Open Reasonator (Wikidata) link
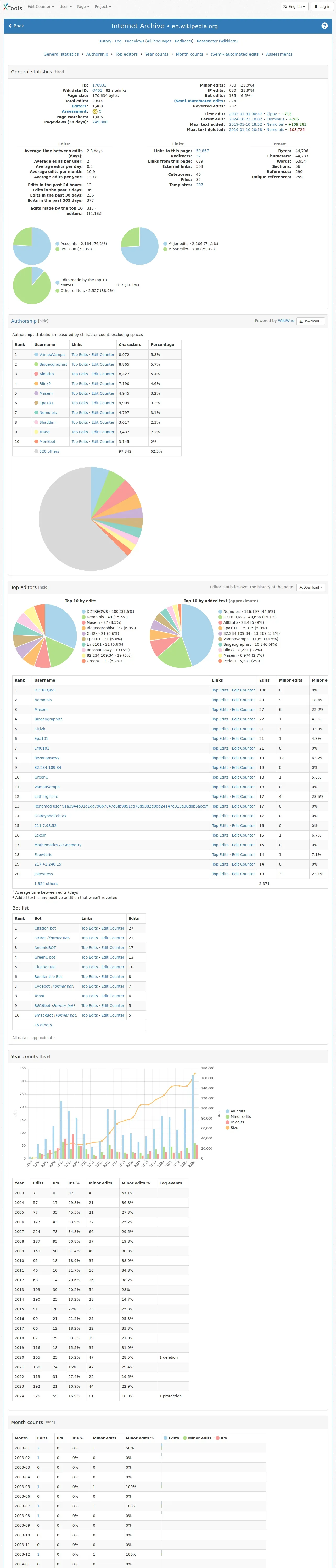The width and height of the screenshot is (336, 1568). pos(217,41)
